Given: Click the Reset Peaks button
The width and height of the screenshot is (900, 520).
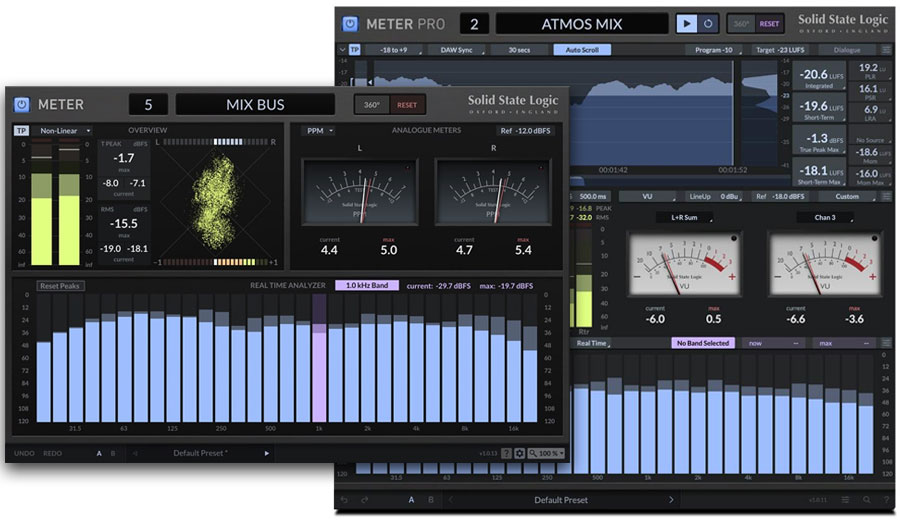Looking at the screenshot, I should pos(60,286).
